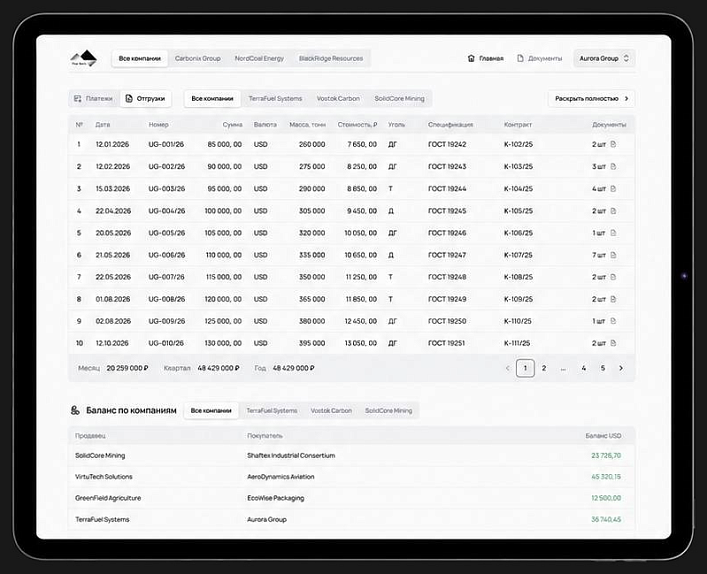
Task: Open Документы navigation link
Action: [x=540, y=58]
